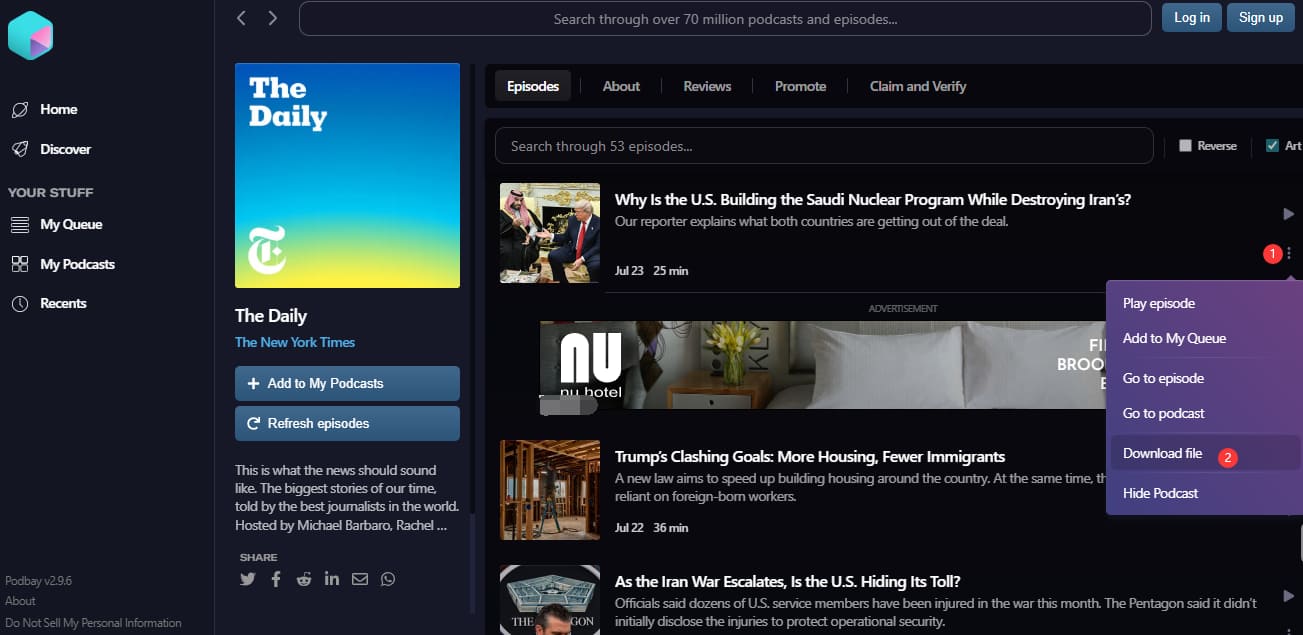Click the Sign up button
Viewport: 1303px width, 635px height.
click(1261, 17)
